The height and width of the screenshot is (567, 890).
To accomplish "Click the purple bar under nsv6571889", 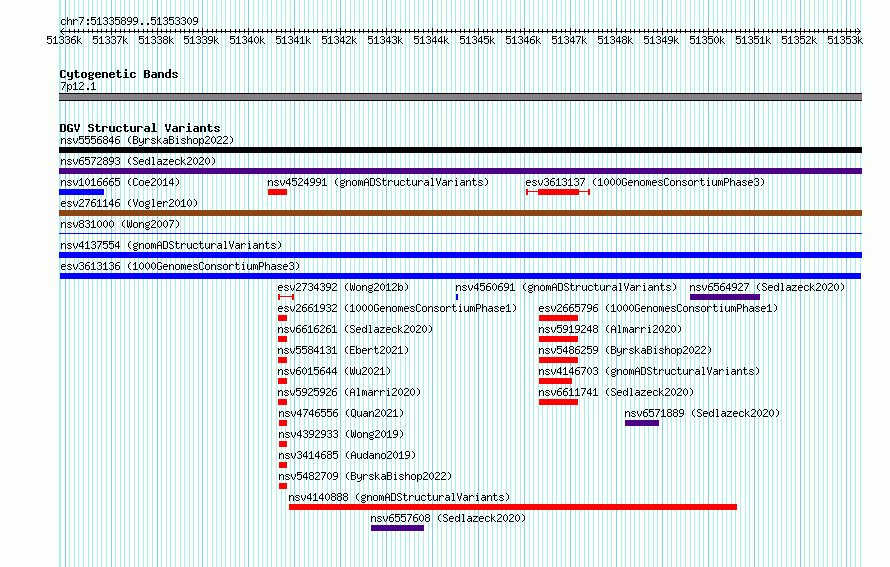I will coord(642,423).
